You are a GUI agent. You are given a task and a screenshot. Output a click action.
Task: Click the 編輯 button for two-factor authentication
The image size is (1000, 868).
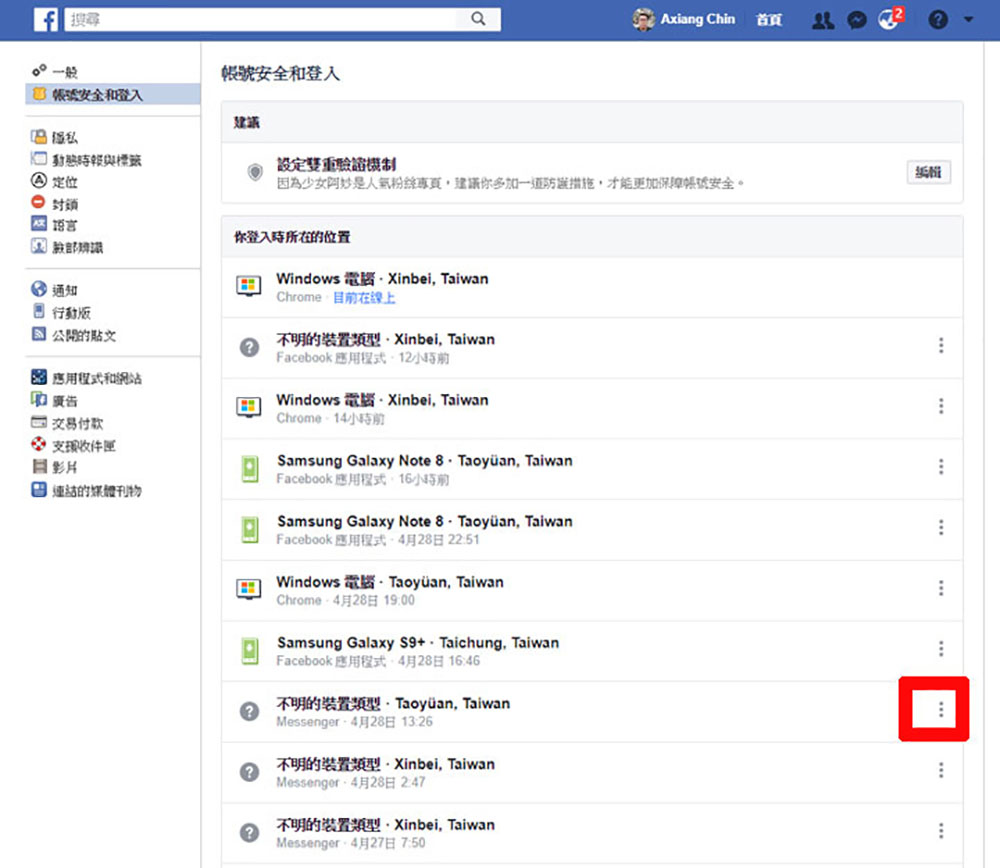pyautogui.click(x=928, y=172)
